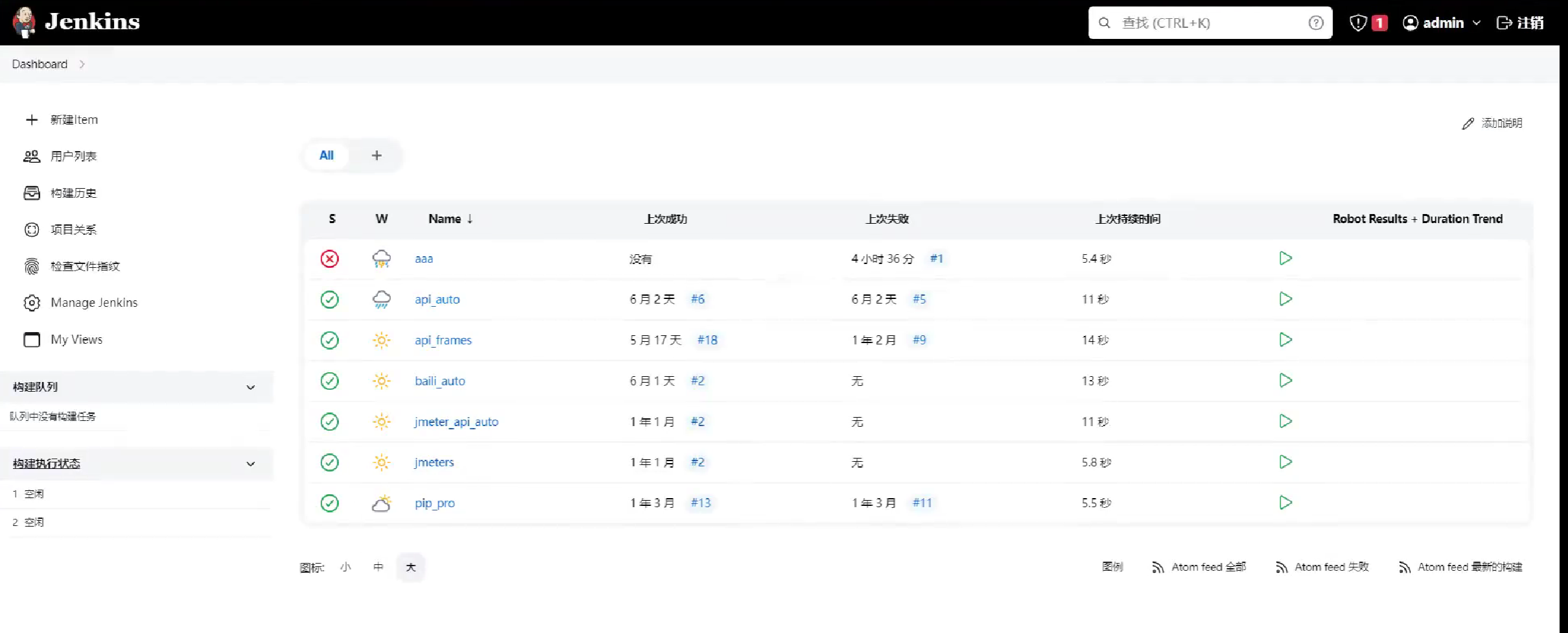Open build #13 of pip_pro
Viewport: 1568px width, 633px height.
(701, 503)
